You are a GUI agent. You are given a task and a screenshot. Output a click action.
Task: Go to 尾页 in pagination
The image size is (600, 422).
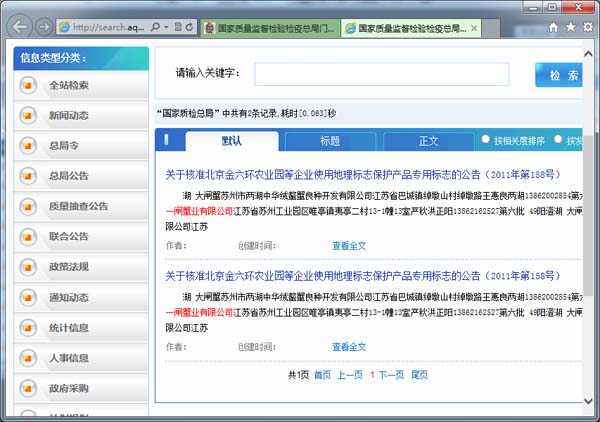[419, 375]
